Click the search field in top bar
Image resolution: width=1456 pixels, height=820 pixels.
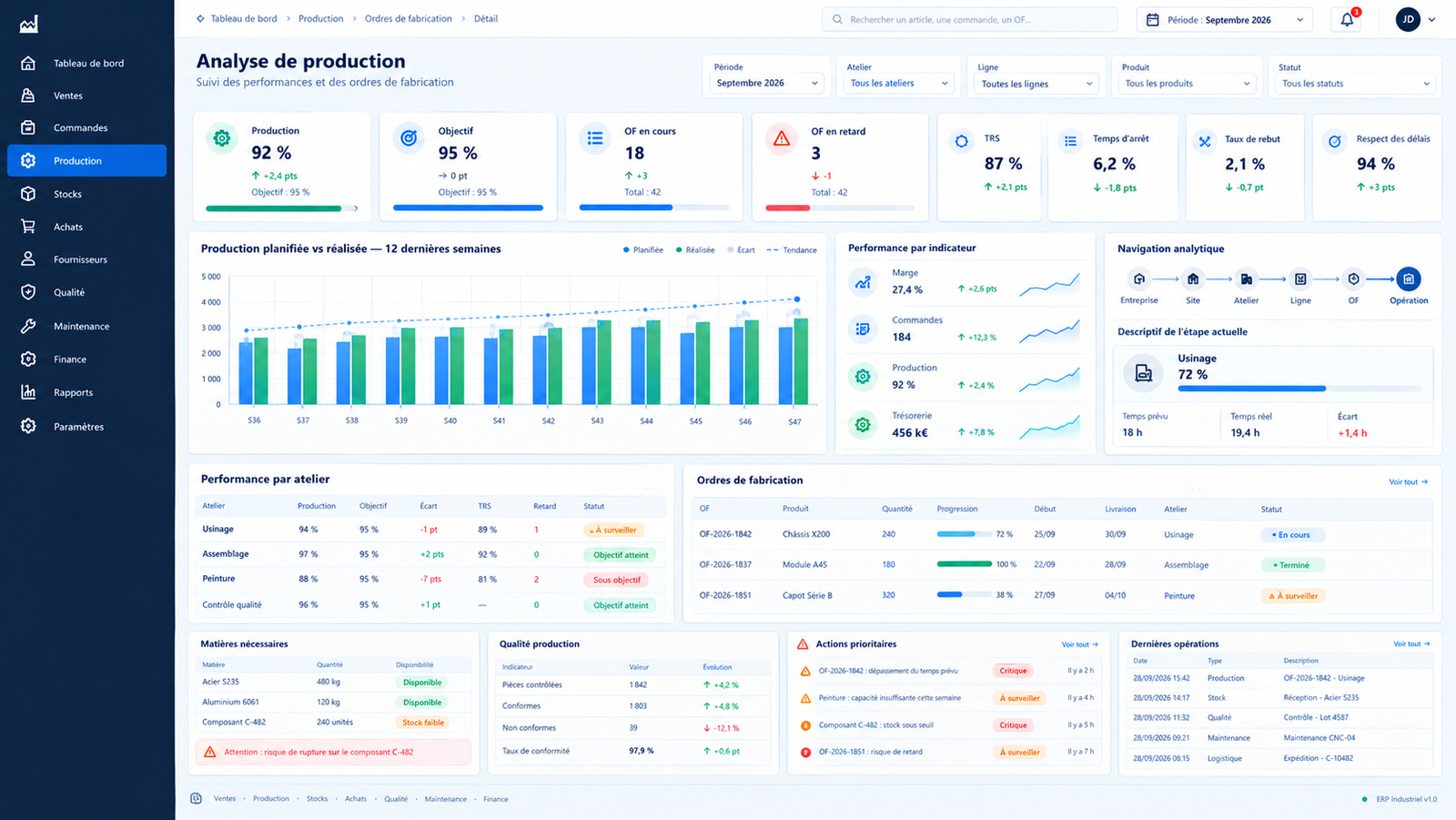click(x=969, y=19)
